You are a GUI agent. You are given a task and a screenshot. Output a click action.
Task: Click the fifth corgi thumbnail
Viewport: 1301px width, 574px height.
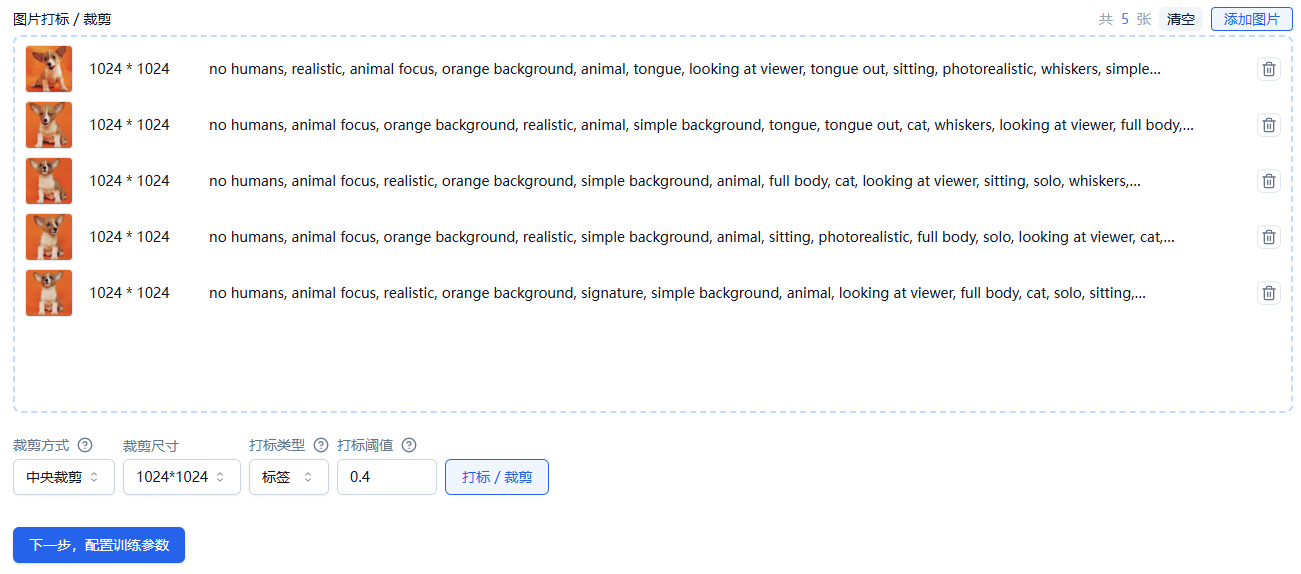pyautogui.click(x=49, y=293)
